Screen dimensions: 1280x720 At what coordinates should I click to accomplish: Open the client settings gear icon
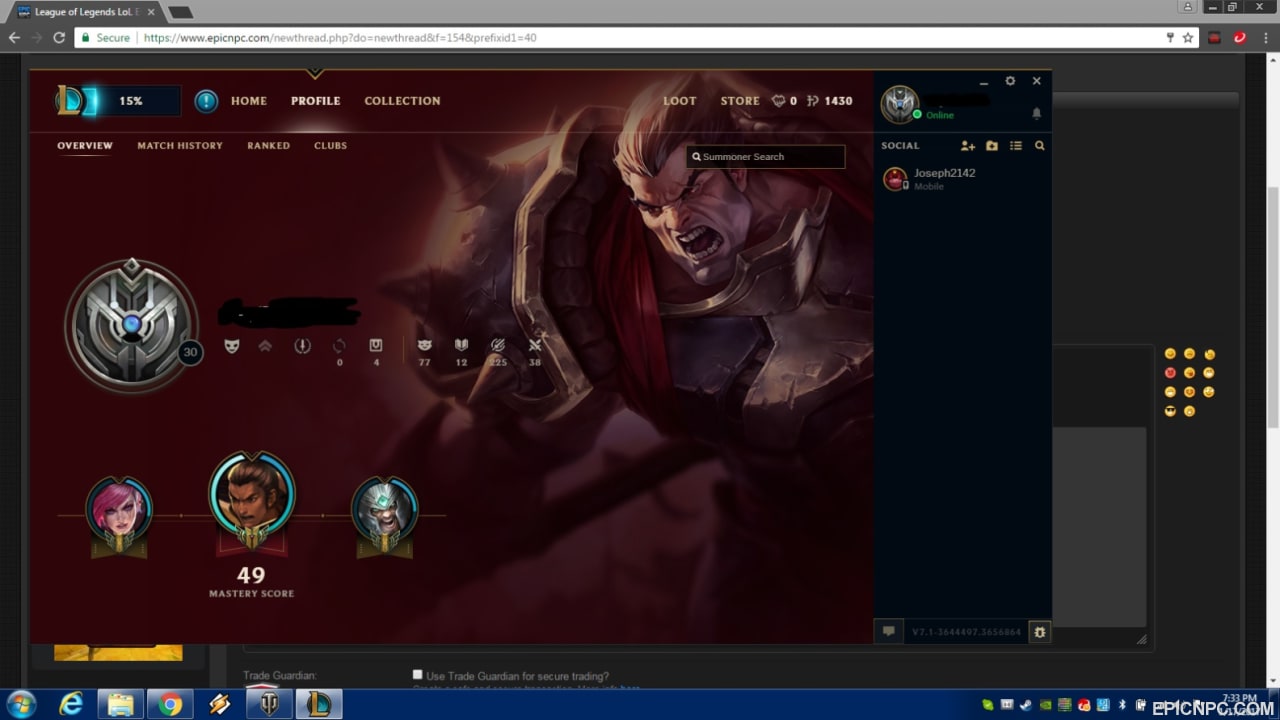pos(1010,81)
